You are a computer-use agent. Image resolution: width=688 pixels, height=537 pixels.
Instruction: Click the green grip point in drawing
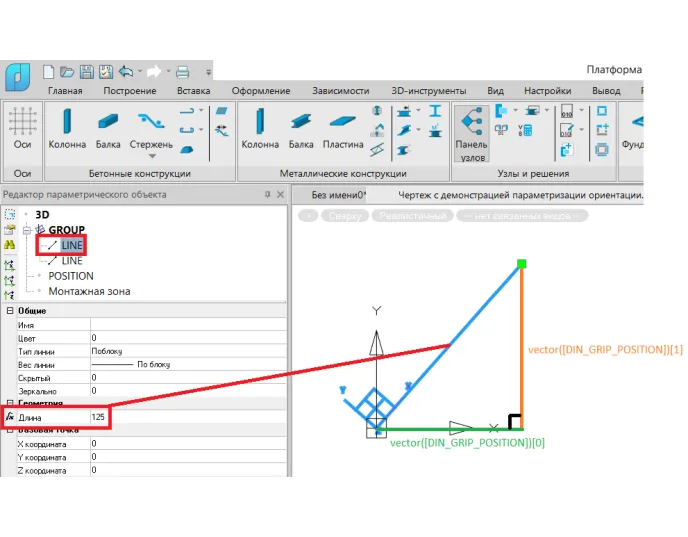[x=521, y=264]
